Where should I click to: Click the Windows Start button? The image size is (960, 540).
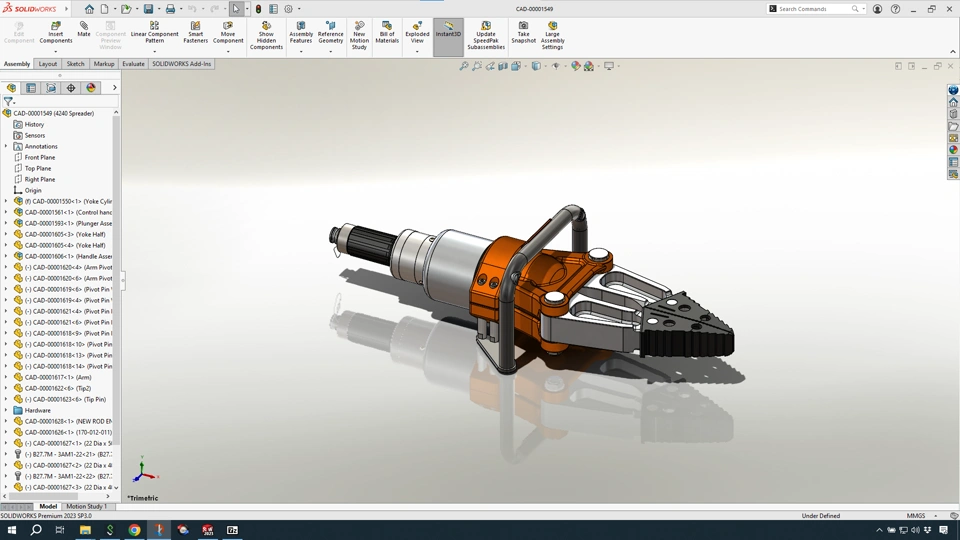(12, 530)
